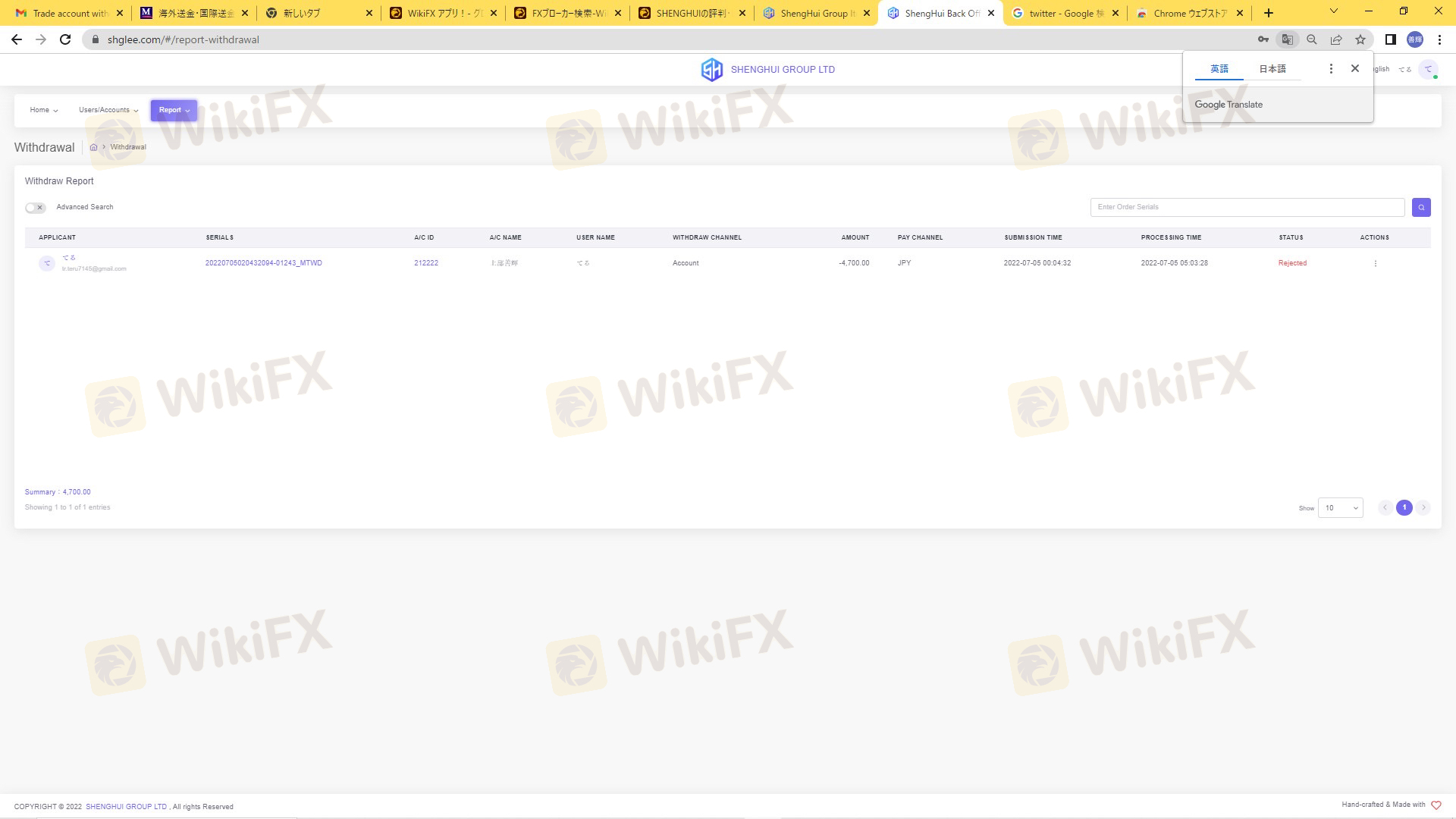This screenshot has height=819, width=1456.
Task: Click the SHENGHUI GROUP LTD header title
Action: (783, 70)
